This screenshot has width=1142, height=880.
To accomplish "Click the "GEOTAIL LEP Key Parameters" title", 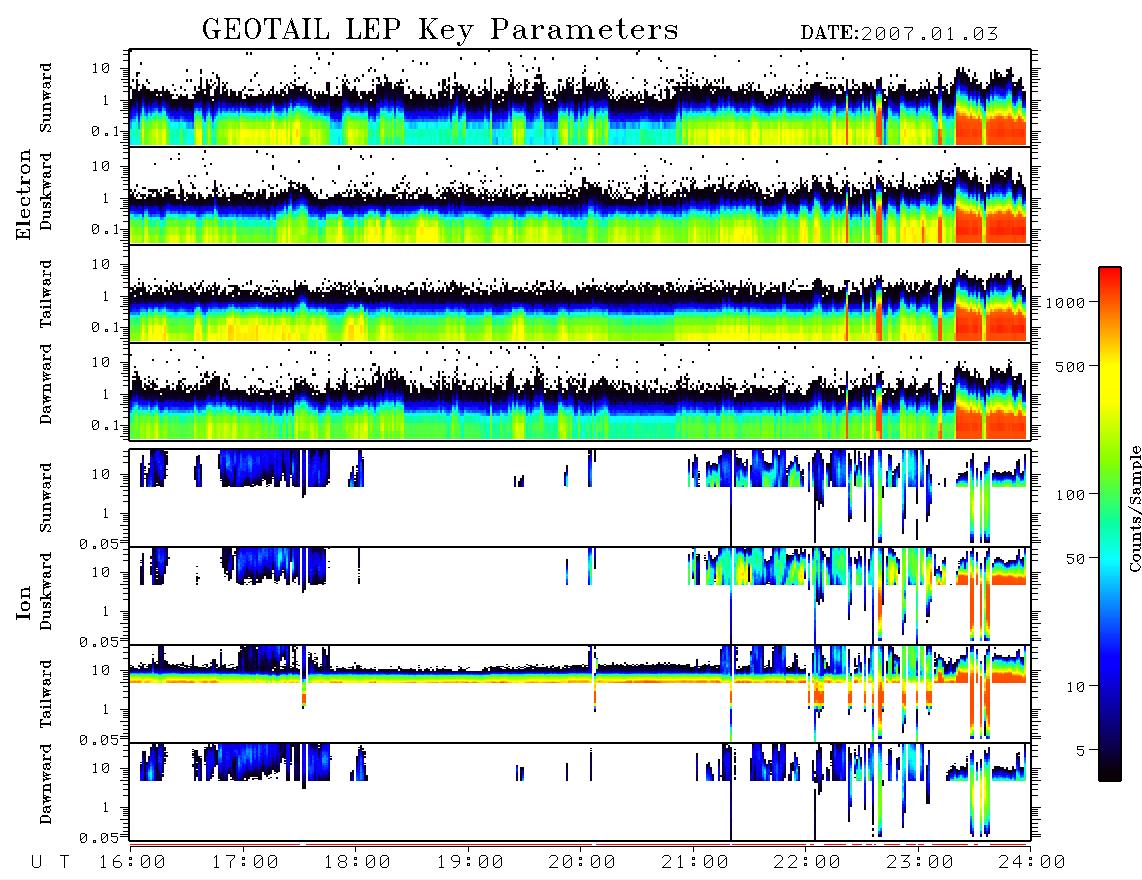I will click(x=440, y=30).
